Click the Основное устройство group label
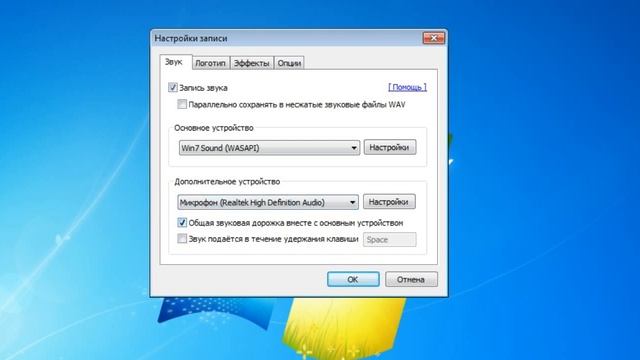Viewport: 640px width, 360px height. (x=214, y=128)
